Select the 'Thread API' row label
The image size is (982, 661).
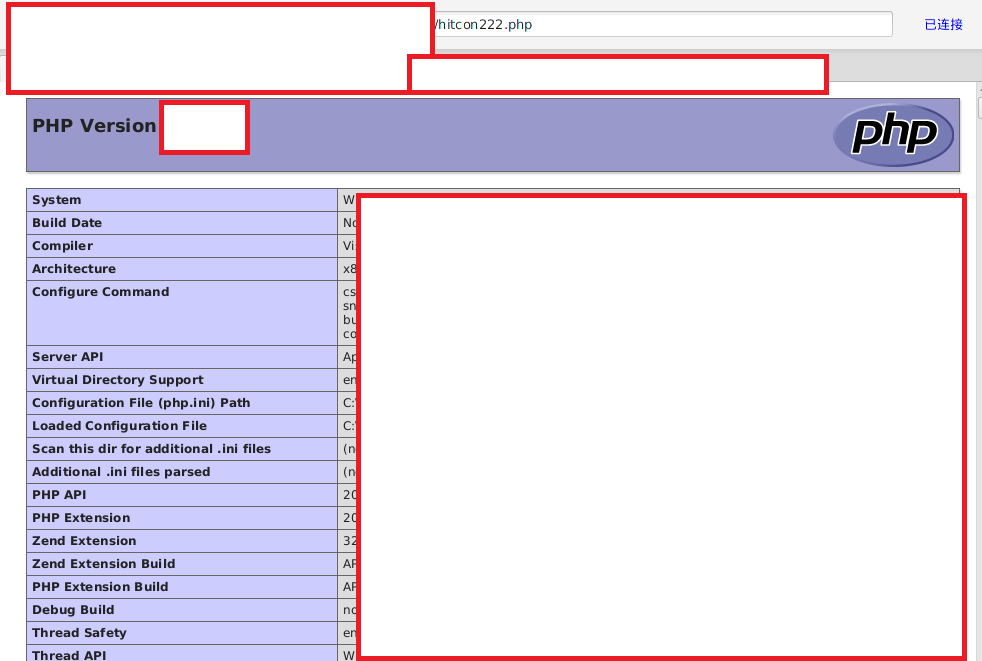coord(69,655)
